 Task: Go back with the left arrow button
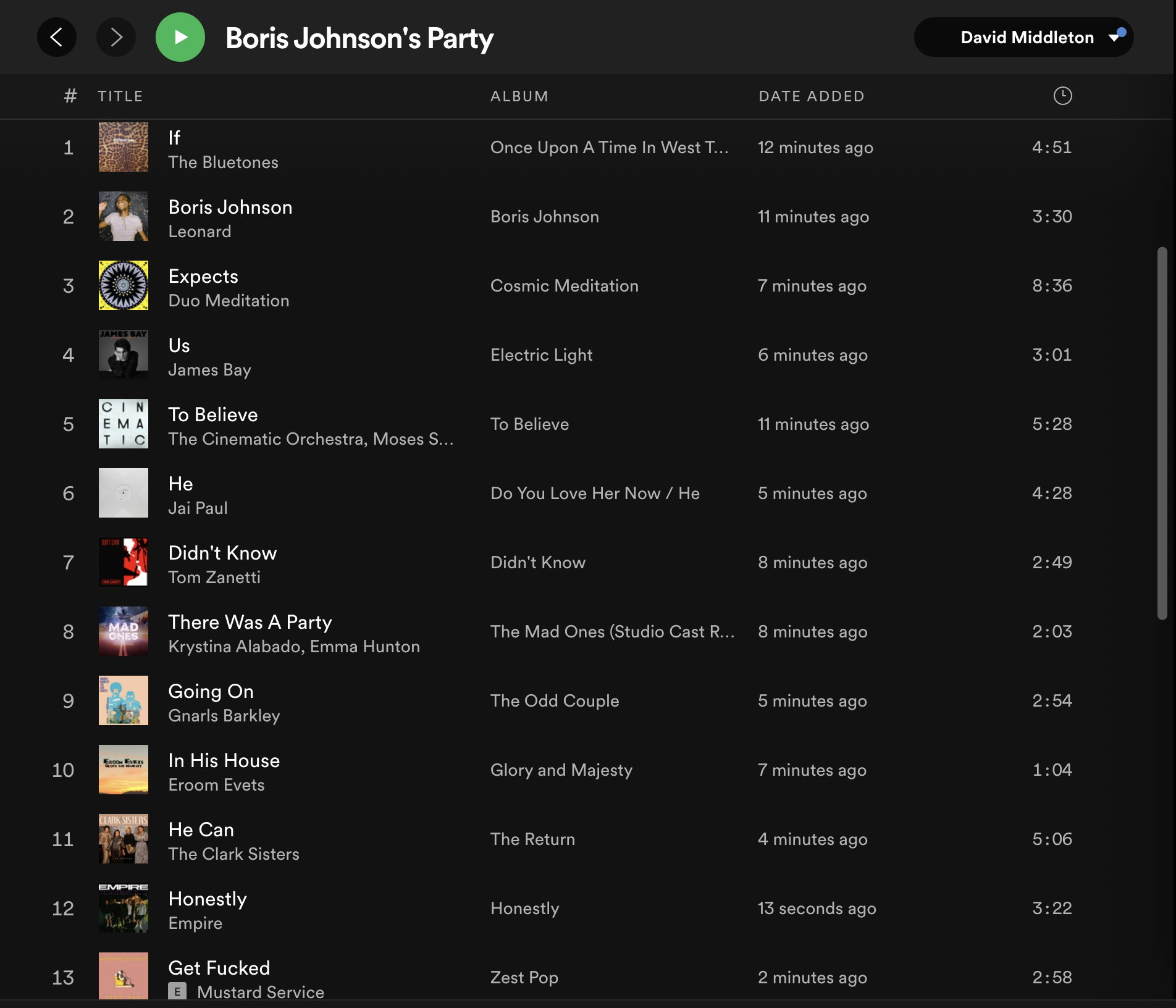coord(57,38)
